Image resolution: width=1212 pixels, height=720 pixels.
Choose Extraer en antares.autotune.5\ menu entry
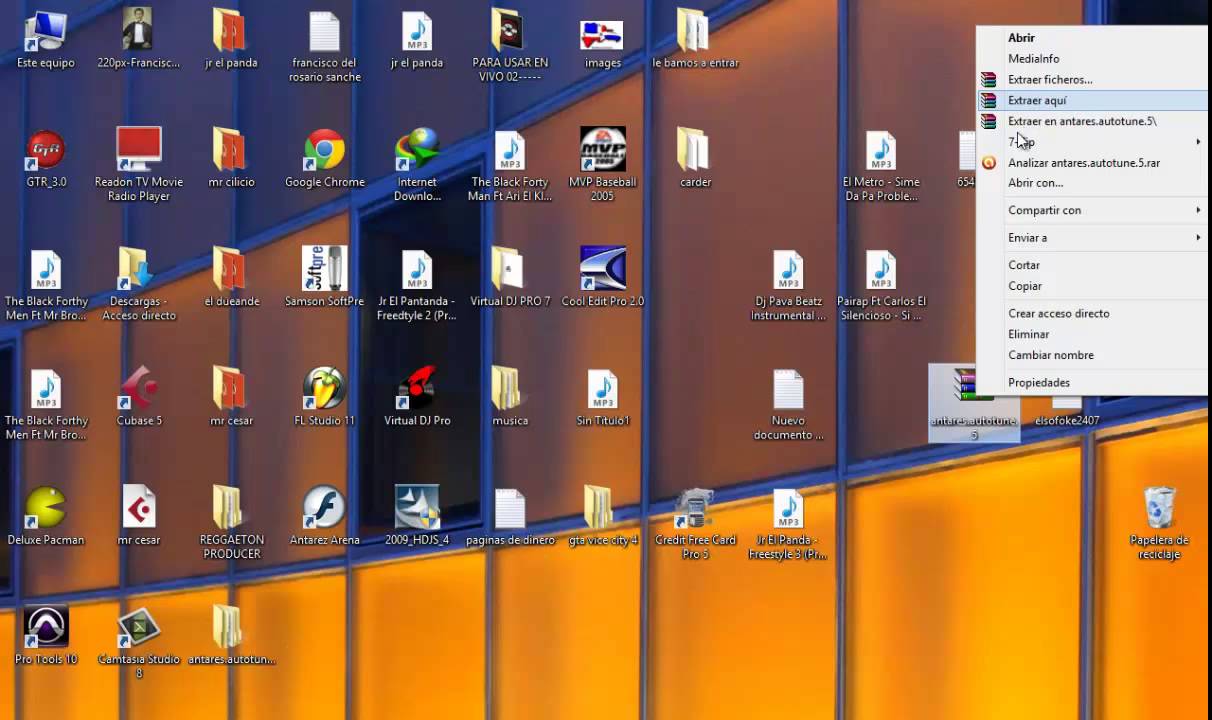coord(1092,121)
